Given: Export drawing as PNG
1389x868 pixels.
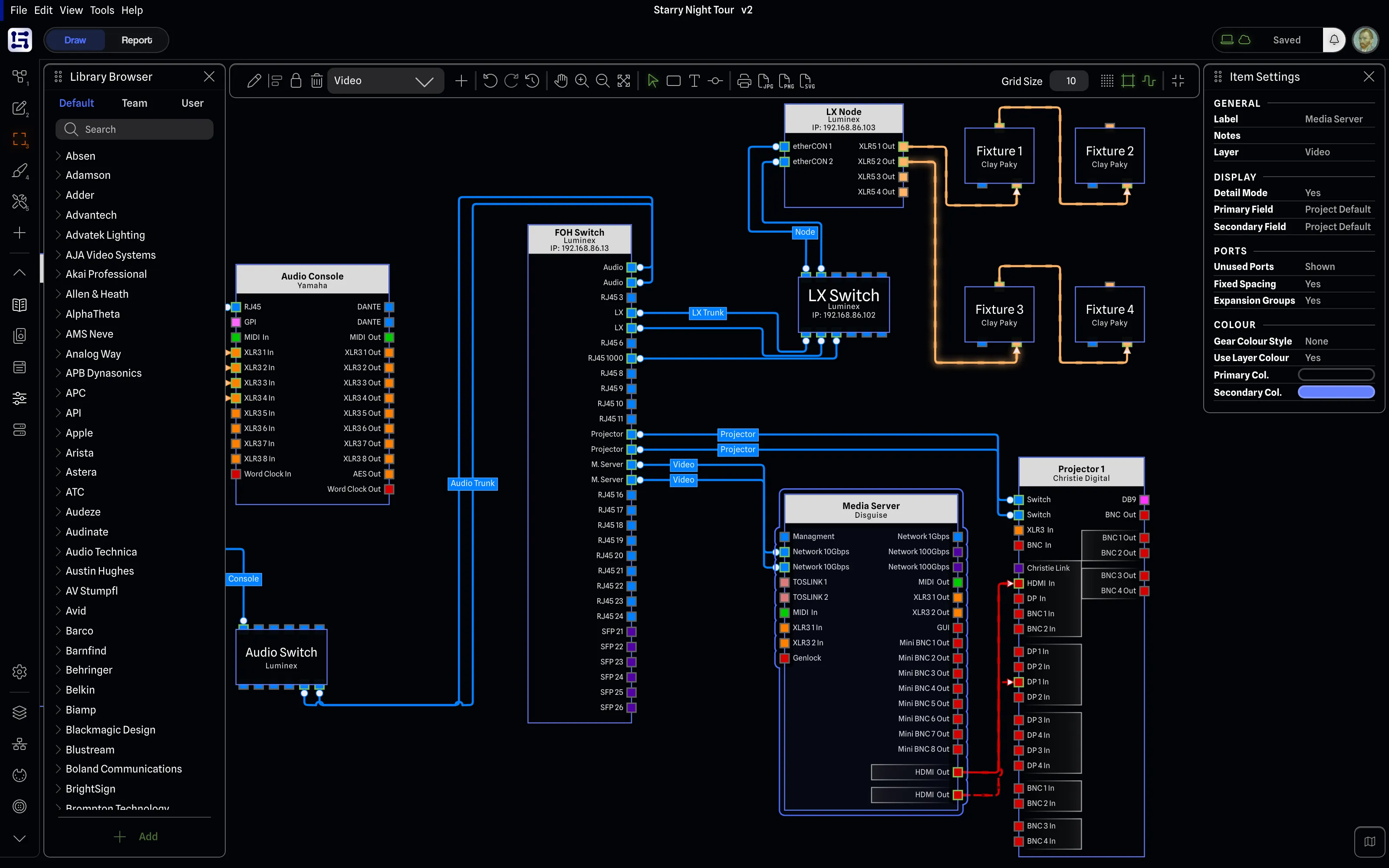Looking at the screenshot, I should [786, 82].
